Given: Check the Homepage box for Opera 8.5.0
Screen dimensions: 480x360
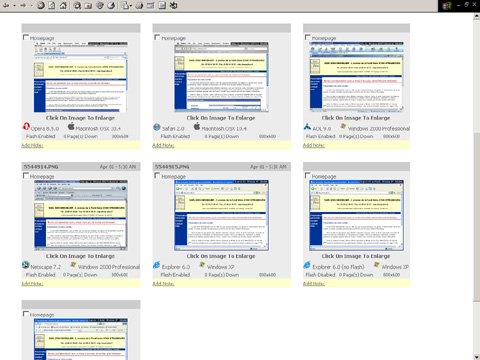Looking at the screenshot, I should pyautogui.click(x=26, y=37).
